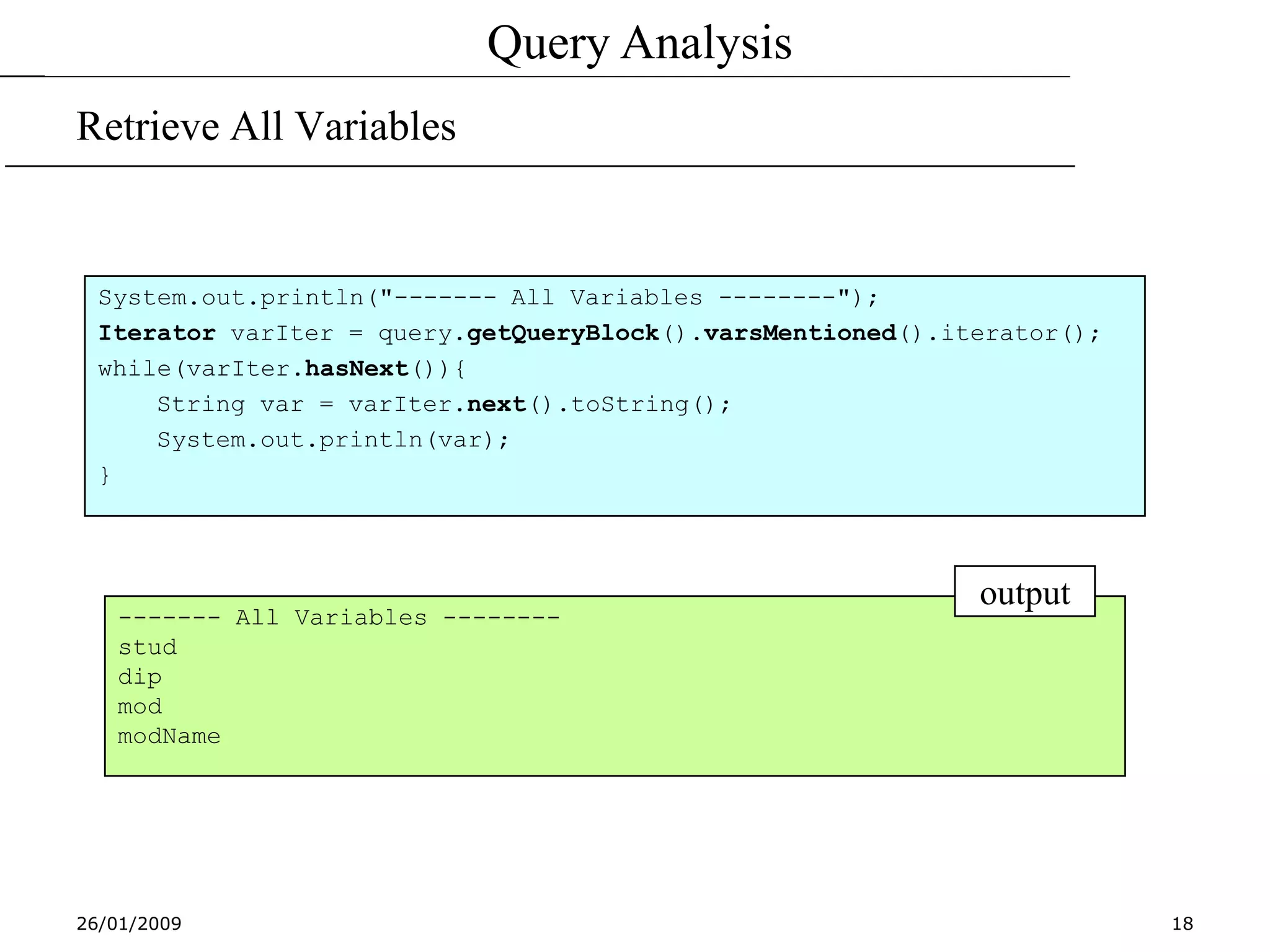Viewport: 1270px width, 952px height.
Task: Click the 'Query Analysis' slide title
Action: (639, 43)
